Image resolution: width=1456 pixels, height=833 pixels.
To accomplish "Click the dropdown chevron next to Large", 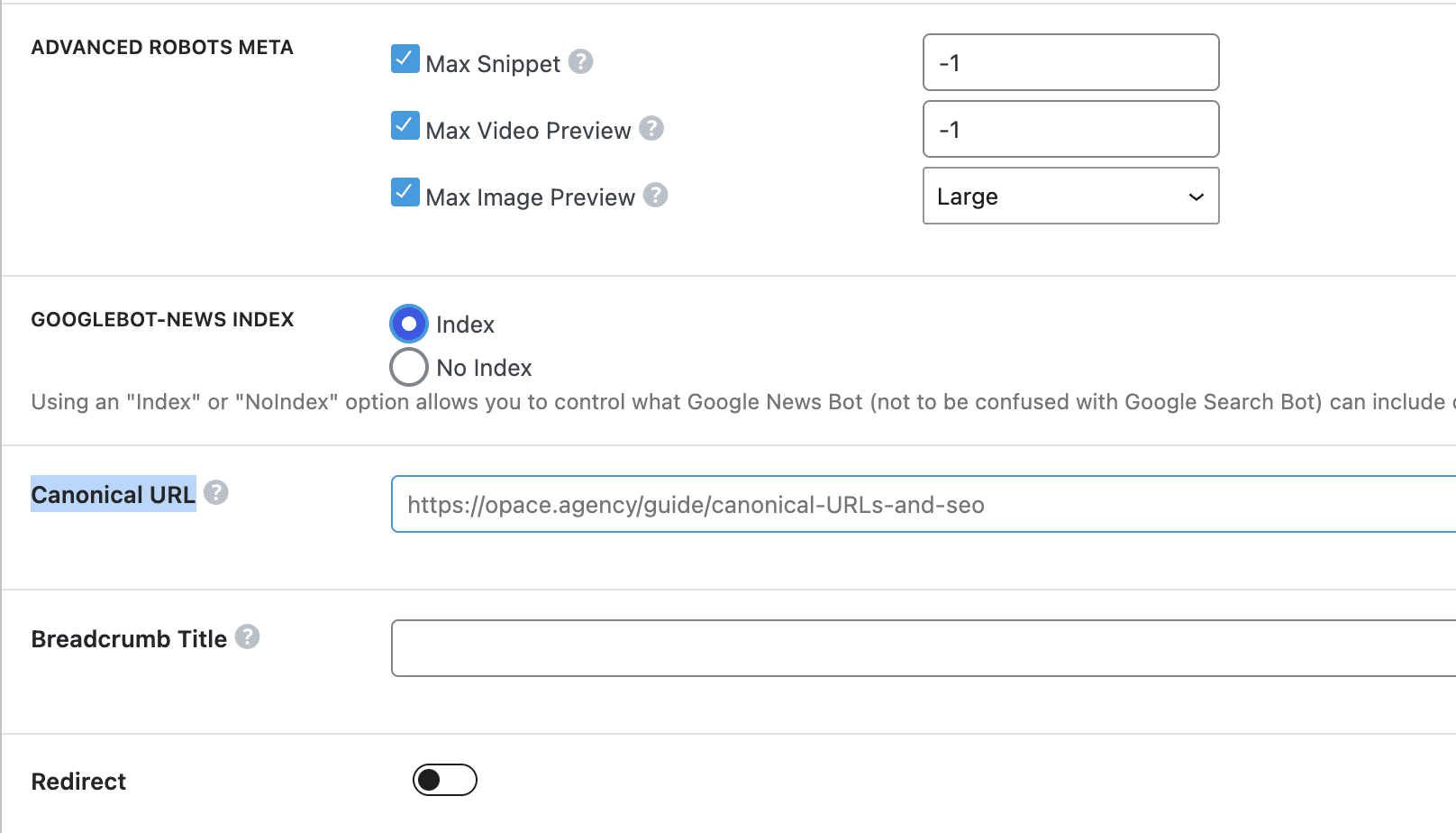I will [1196, 197].
